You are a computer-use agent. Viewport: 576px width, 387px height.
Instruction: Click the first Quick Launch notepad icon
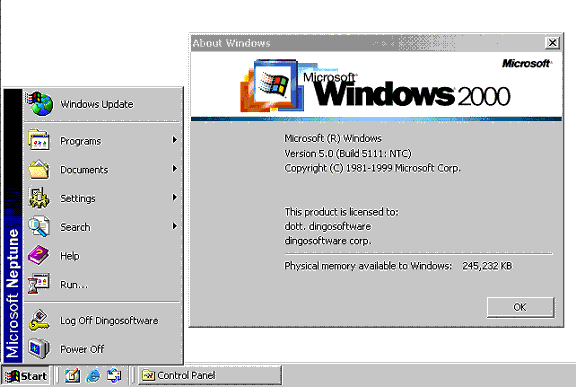(x=72, y=376)
